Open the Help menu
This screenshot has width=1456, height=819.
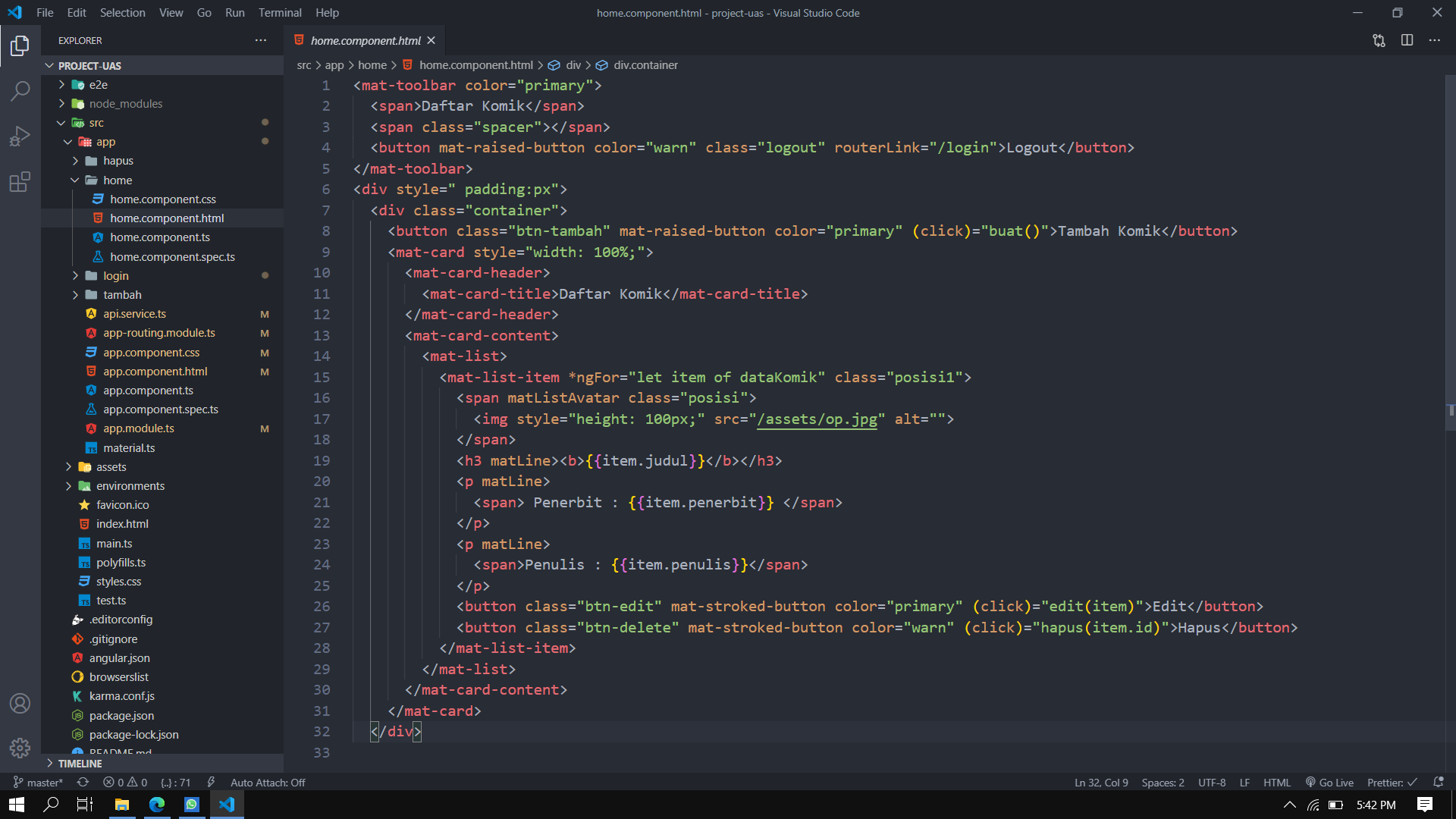pyautogui.click(x=327, y=12)
